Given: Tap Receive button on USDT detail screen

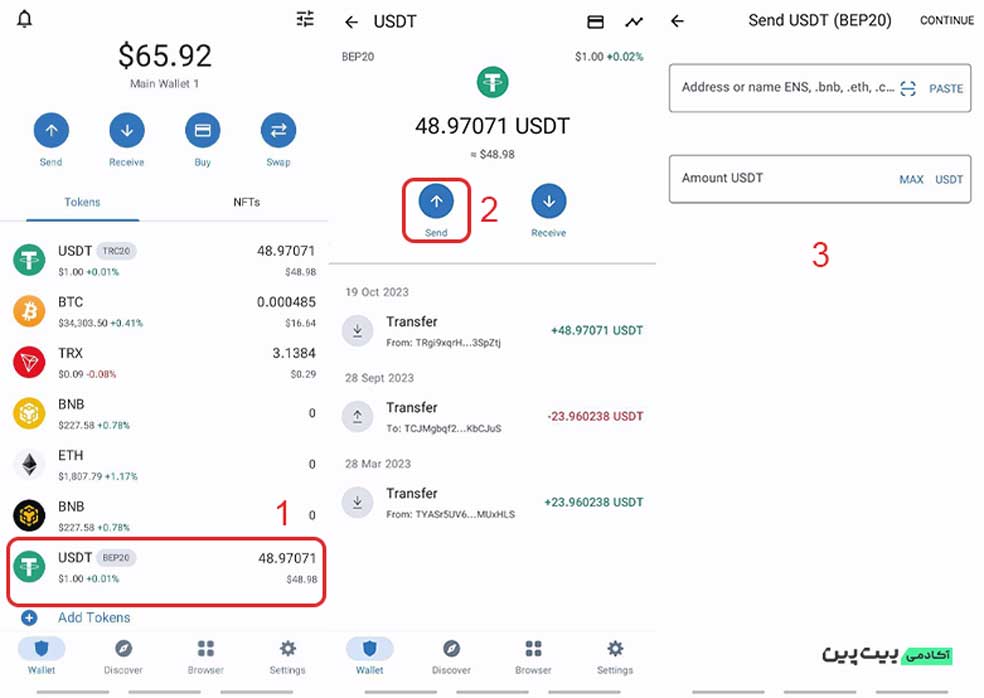Looking at the screenshot, I should (548, 210).
